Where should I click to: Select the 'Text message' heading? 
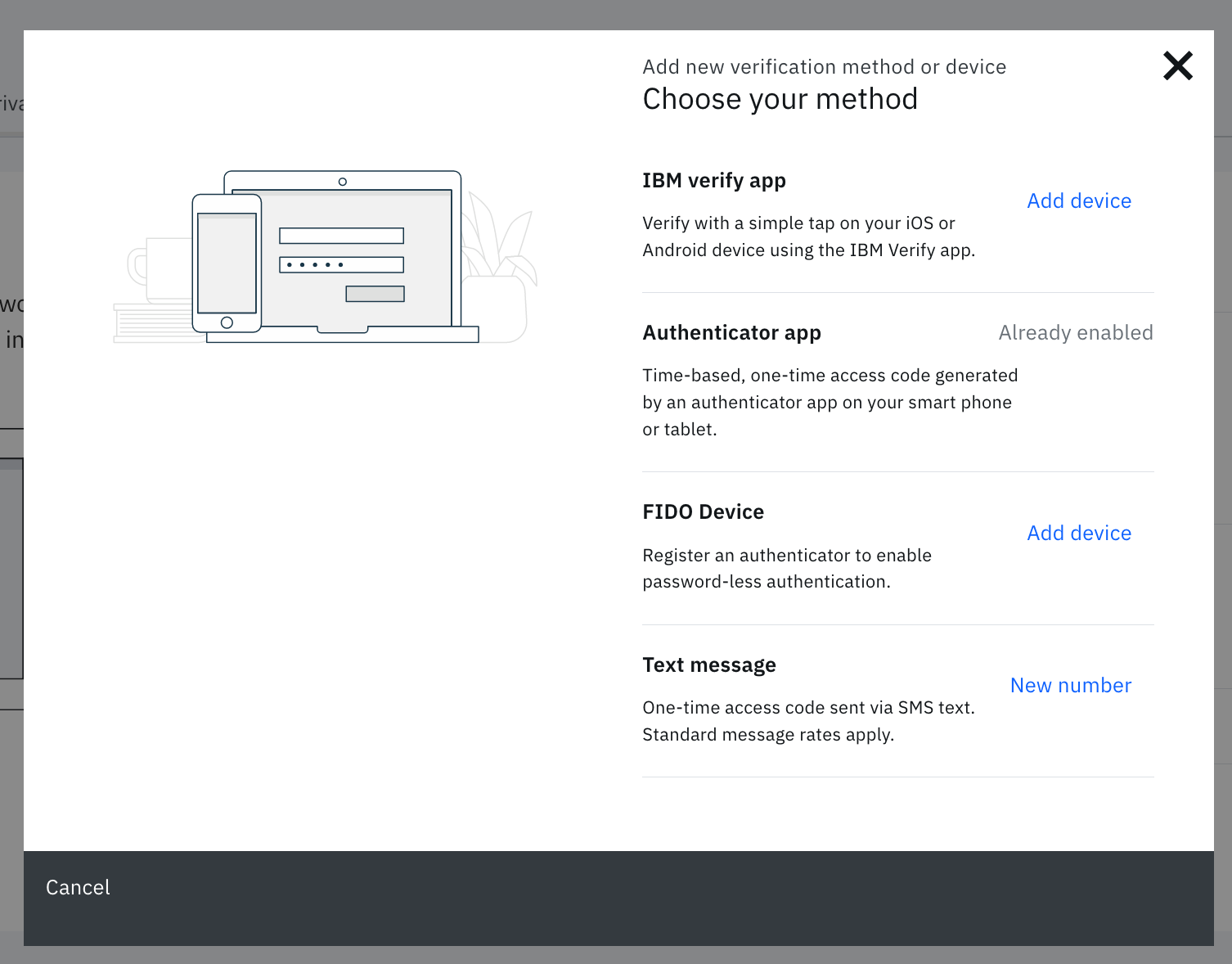[709, 665]
